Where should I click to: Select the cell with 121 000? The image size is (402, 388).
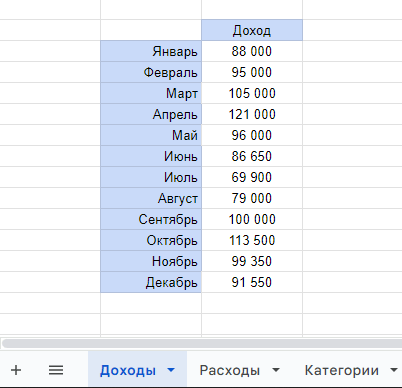pos(252,114)
